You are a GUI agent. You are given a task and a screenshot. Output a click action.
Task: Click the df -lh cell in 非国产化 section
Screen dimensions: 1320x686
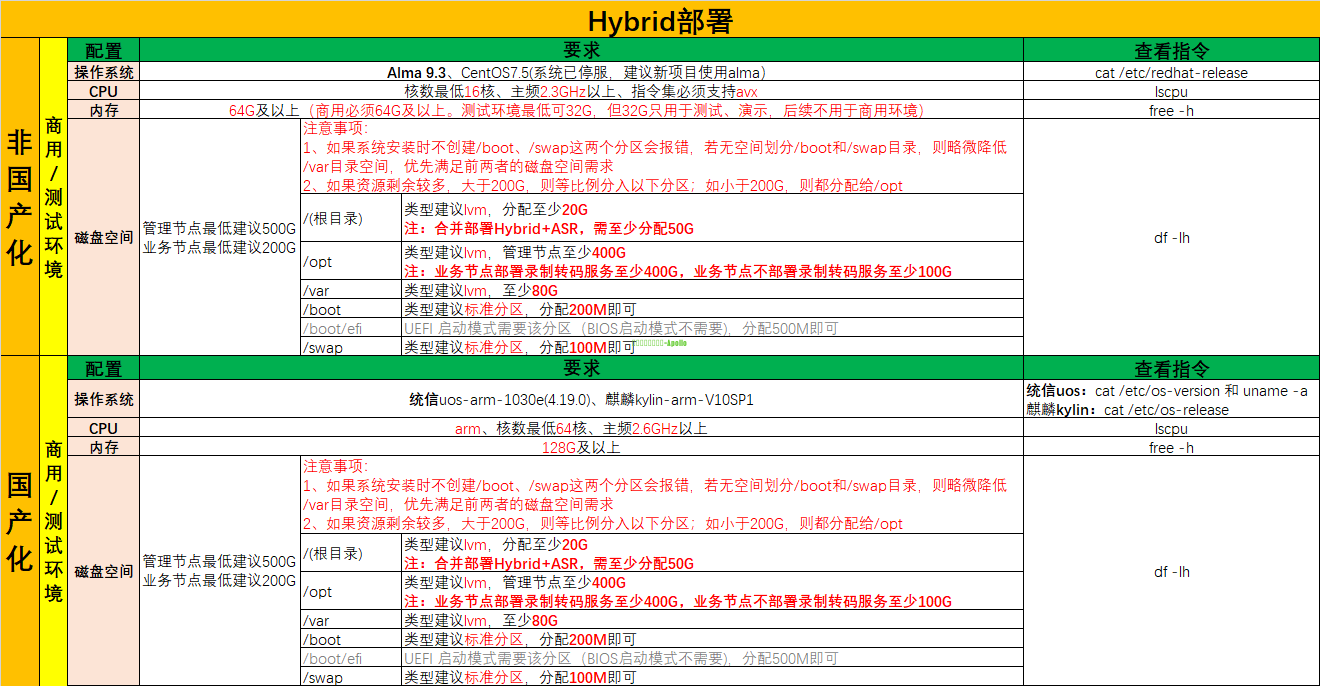pos(1171,238)
